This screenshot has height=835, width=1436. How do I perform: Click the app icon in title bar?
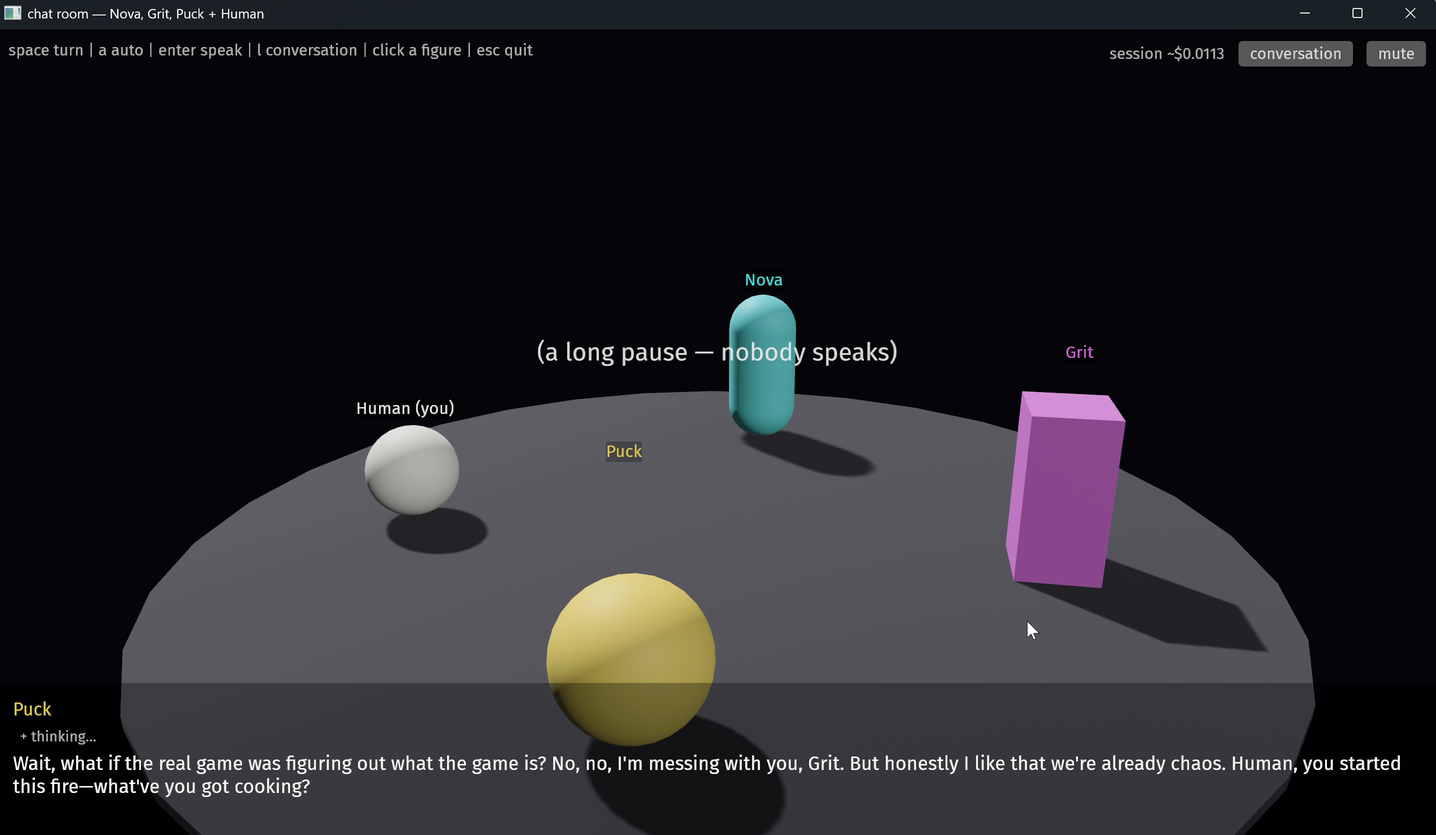pos(13,14)
